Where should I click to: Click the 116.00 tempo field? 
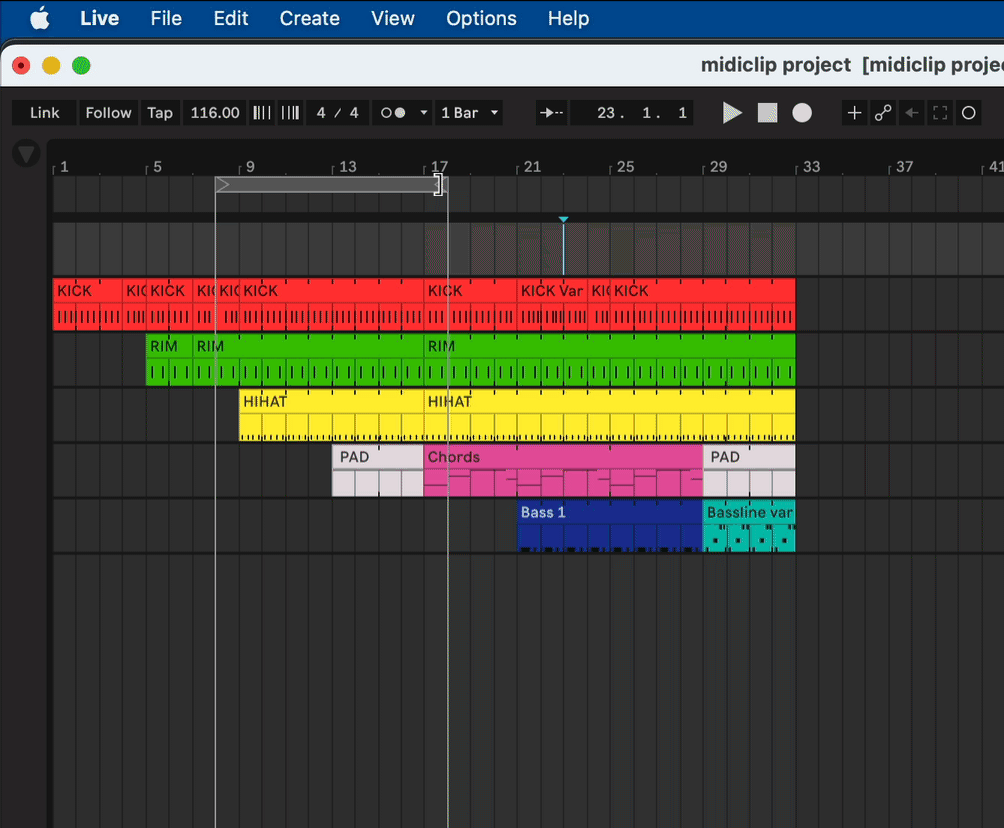pos(215,113)
